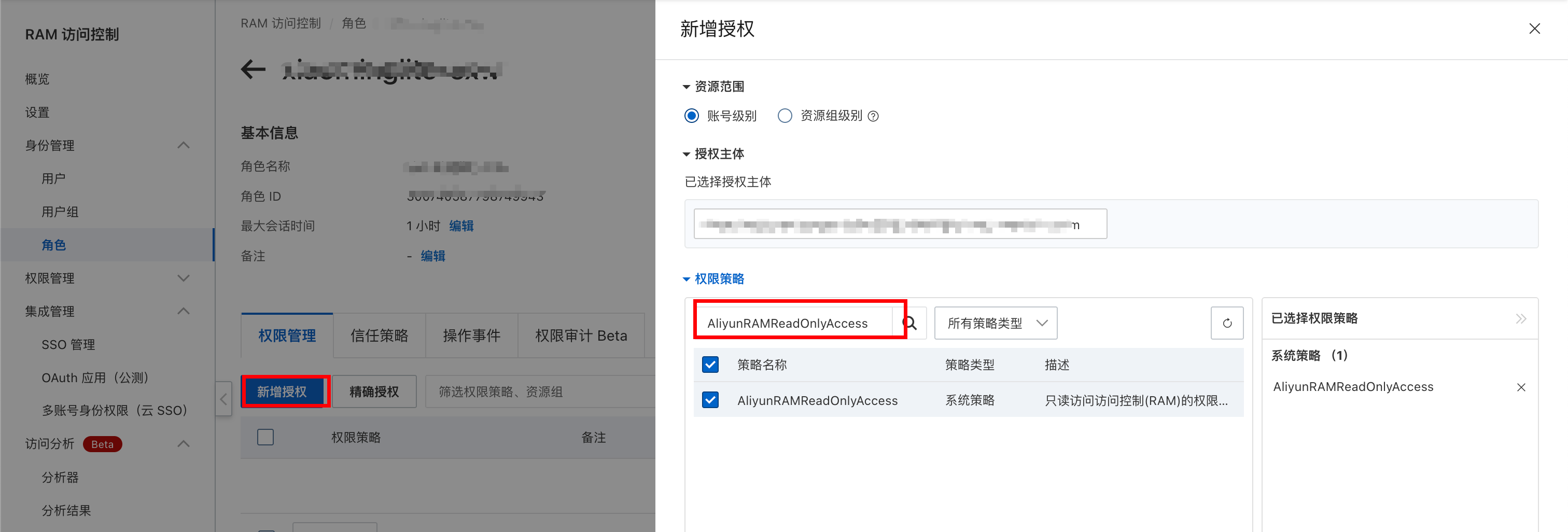1568x532 pixels.
Task: Collapse the left sidebar with arrow handle
Action: (223, 399)
